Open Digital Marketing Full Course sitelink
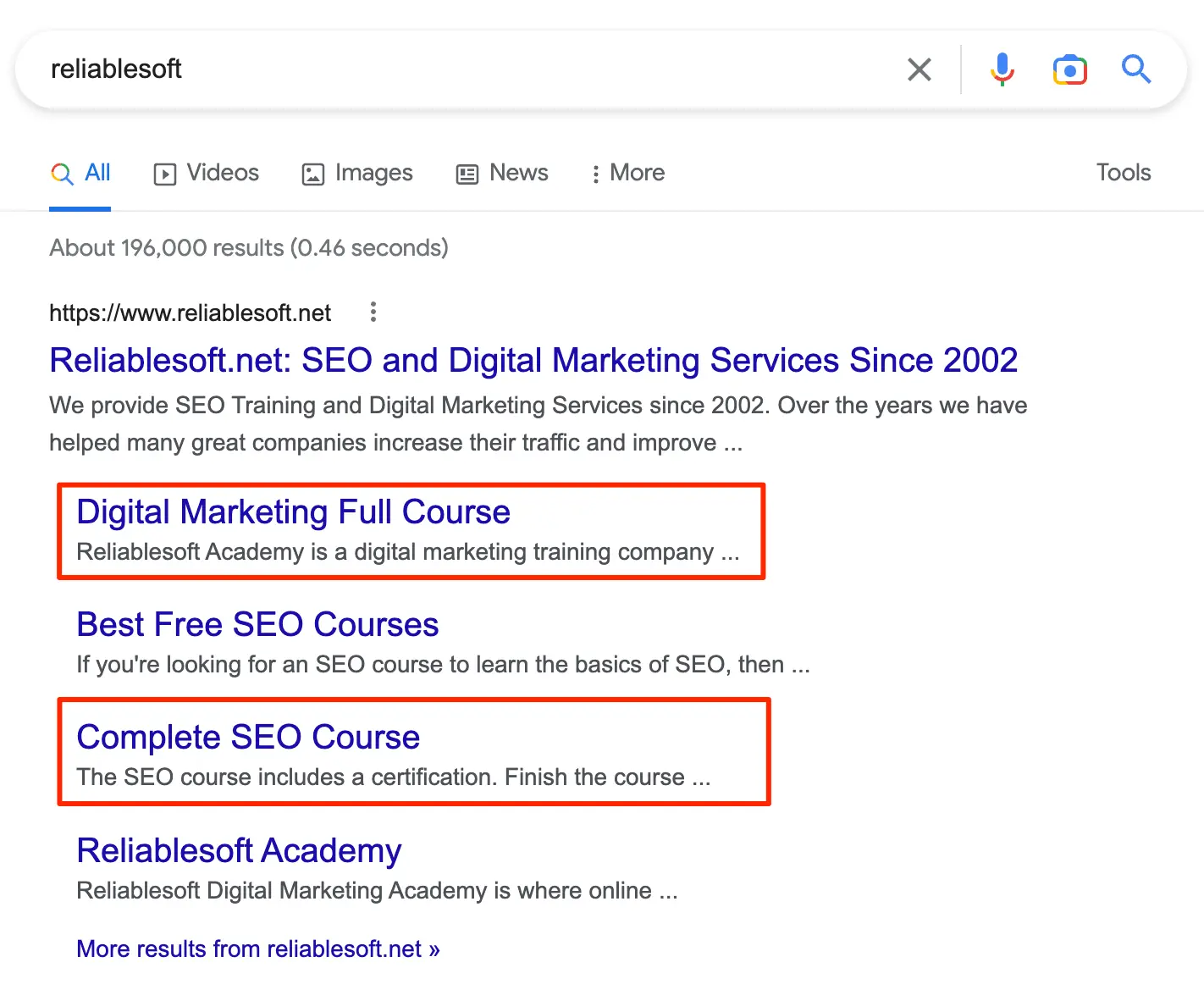 click(293, 512)
